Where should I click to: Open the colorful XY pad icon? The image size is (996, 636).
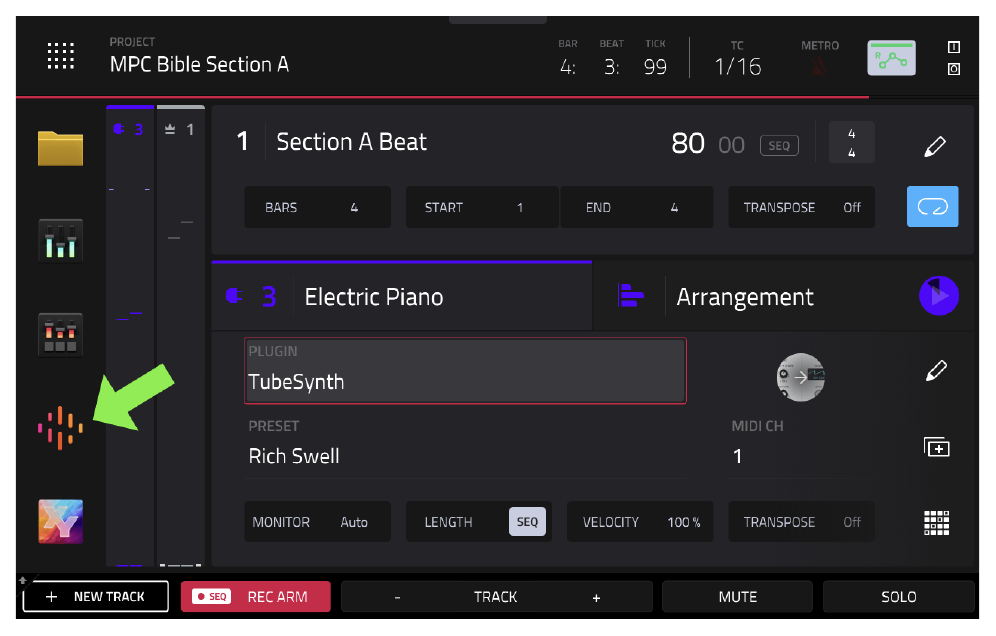pyautogui.click(x=60, y=522)
